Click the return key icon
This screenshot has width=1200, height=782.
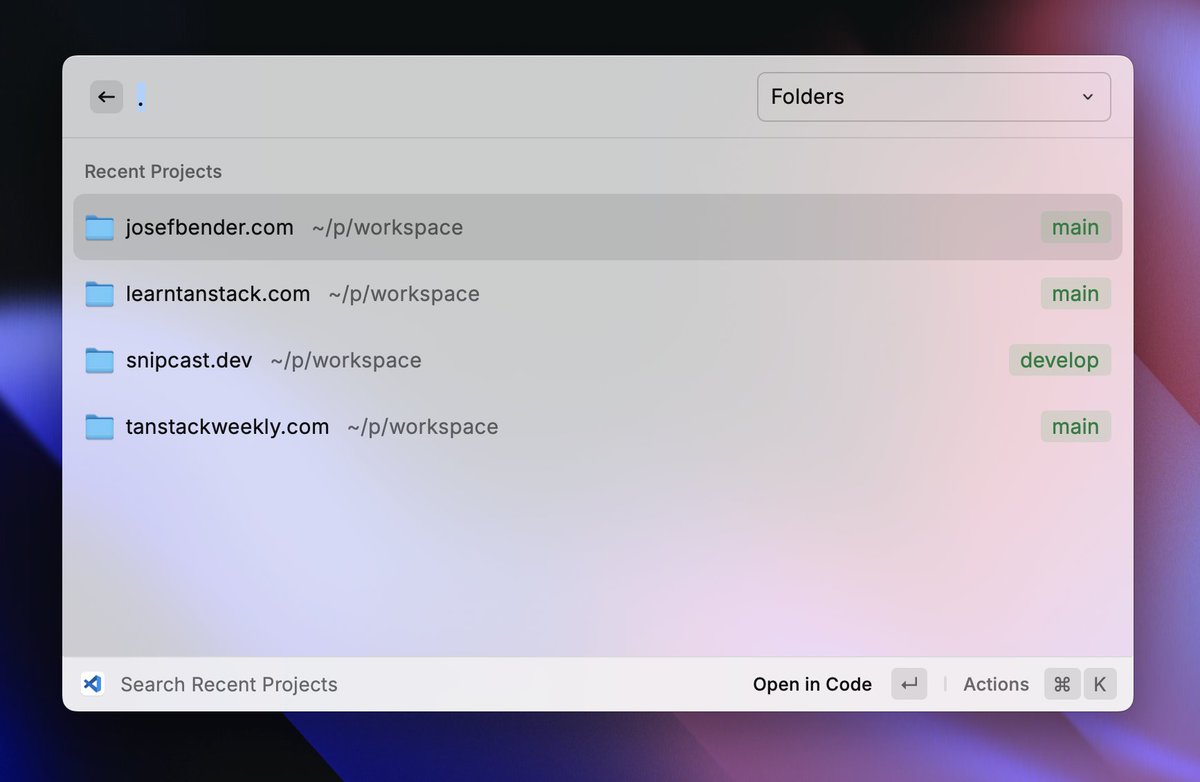909,684
